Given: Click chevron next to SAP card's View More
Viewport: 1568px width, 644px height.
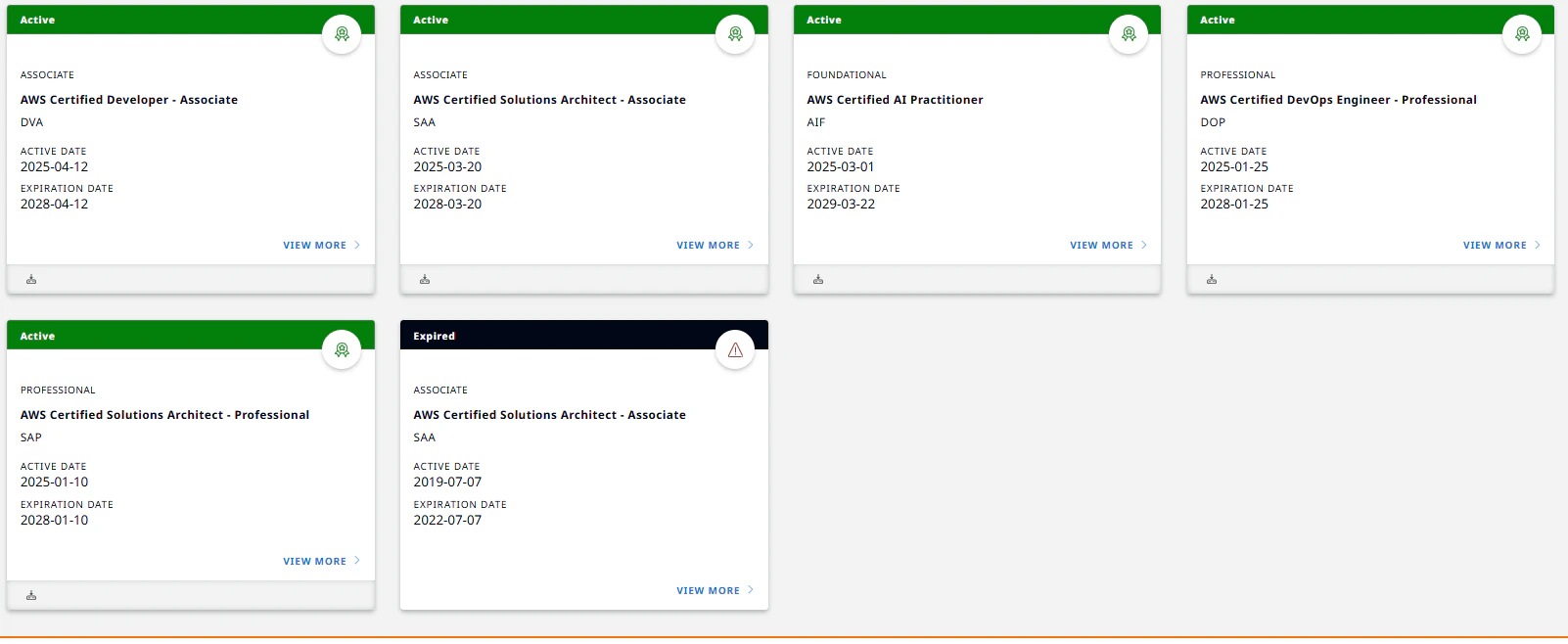Looking at the screenshot, I should coord(357,561).
